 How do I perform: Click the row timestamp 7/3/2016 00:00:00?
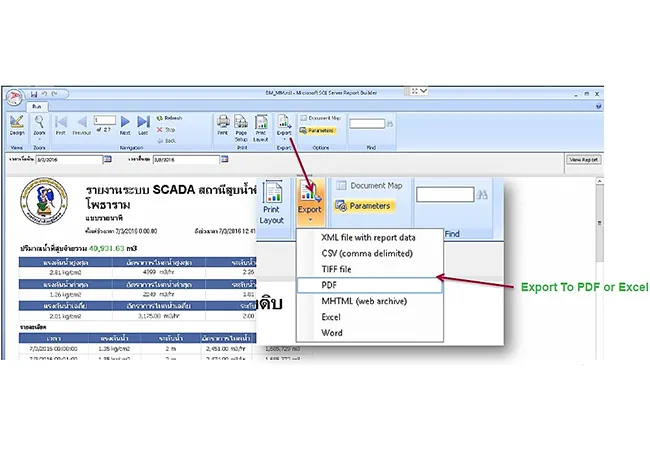tap(53, 349)
